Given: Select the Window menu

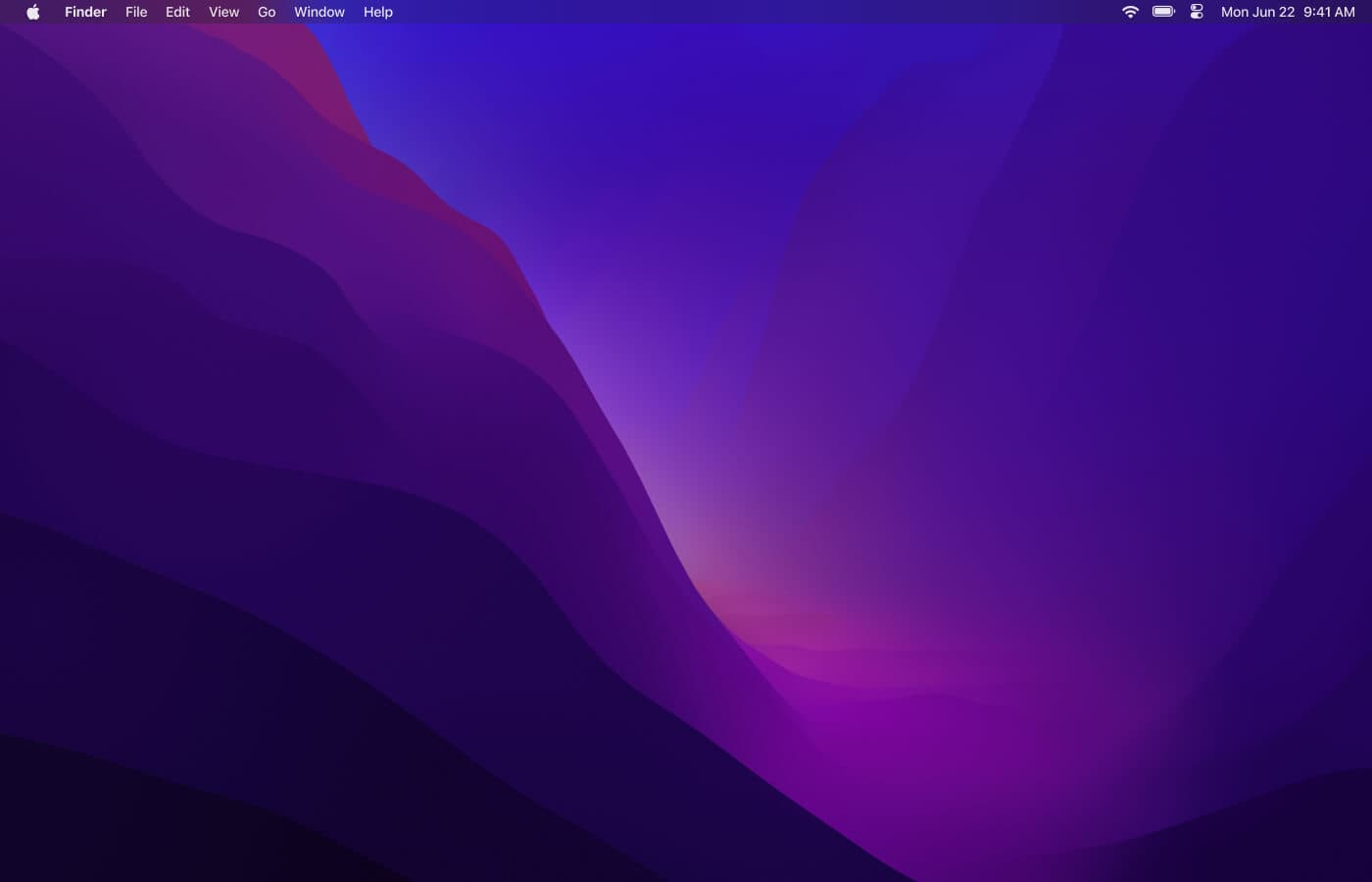Looking at the screenshot, I should 319,12.
